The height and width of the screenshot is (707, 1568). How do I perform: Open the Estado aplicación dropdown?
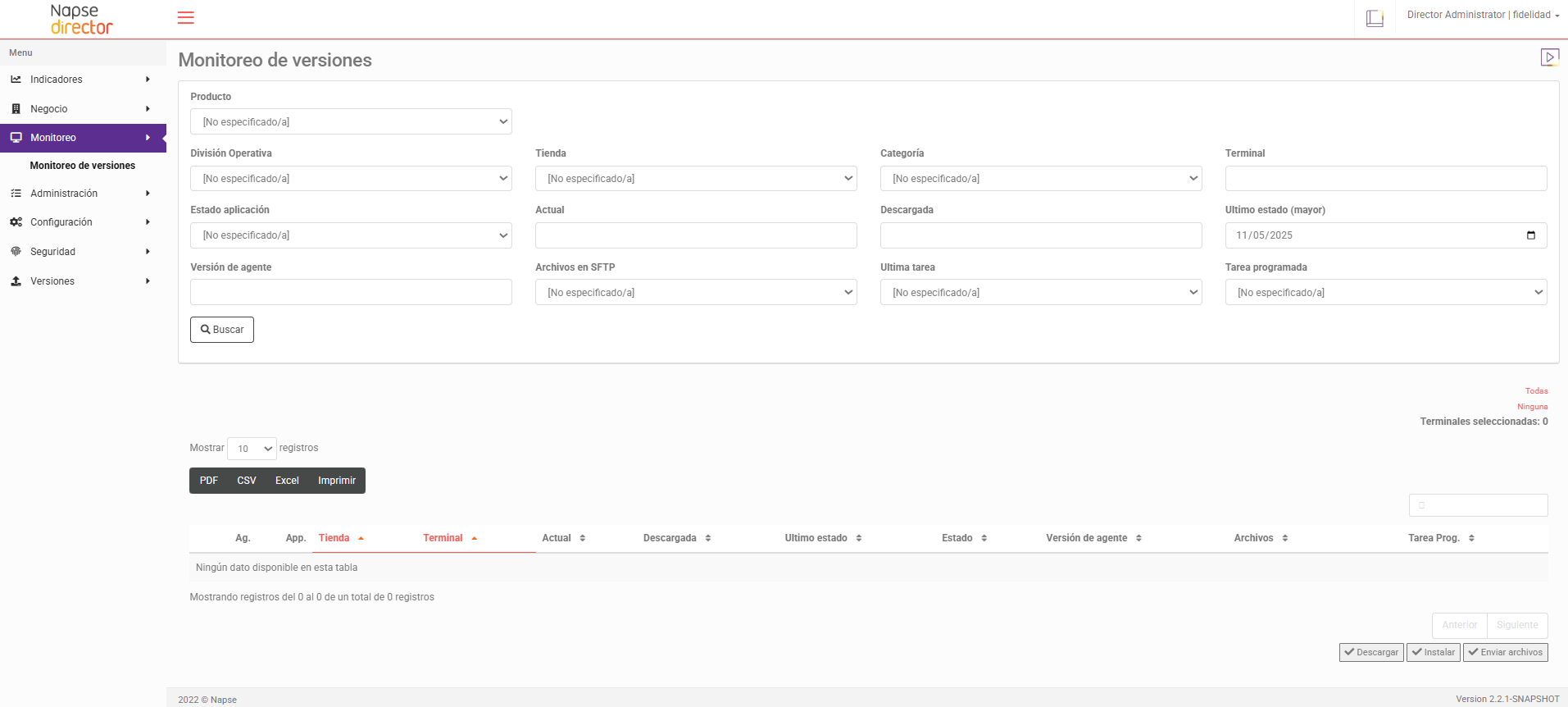(x=351, y=235)
